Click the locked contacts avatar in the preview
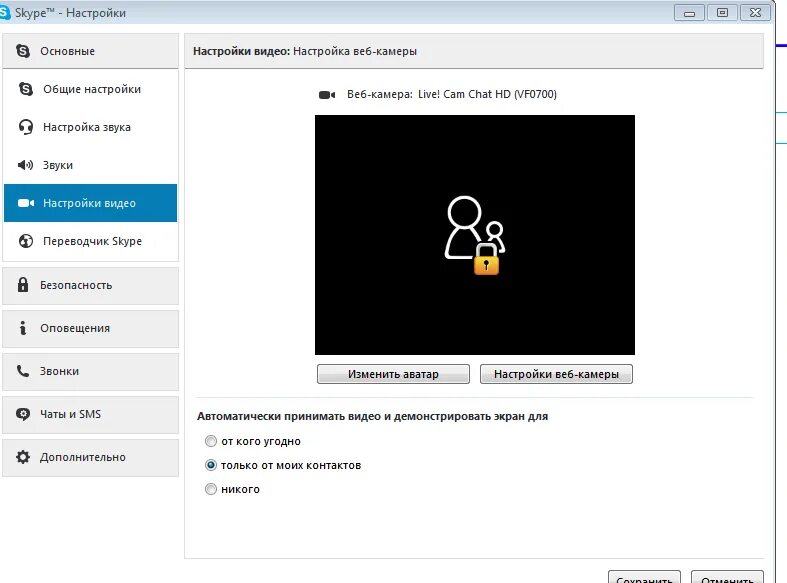The width and height of the screenshot is (787, 583). click(475, 235)
